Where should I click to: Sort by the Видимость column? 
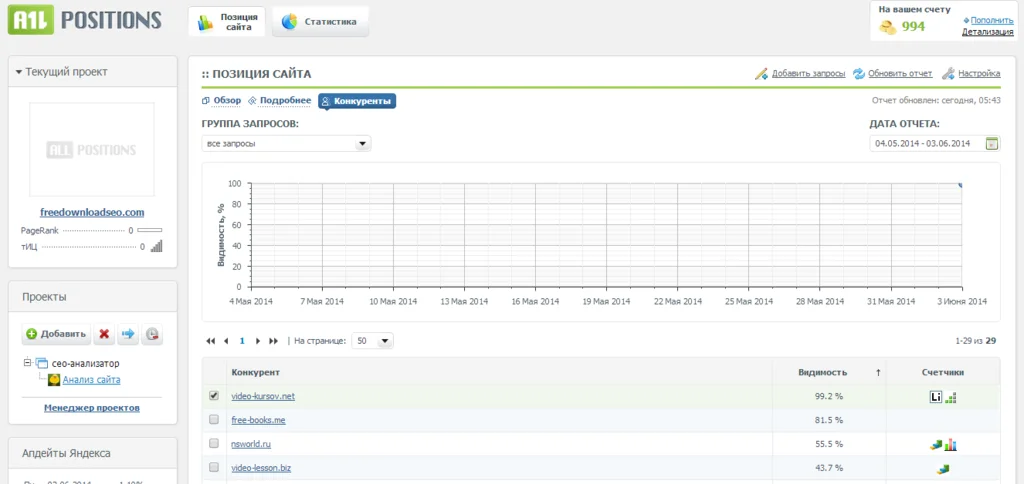(x=822, y=372)
